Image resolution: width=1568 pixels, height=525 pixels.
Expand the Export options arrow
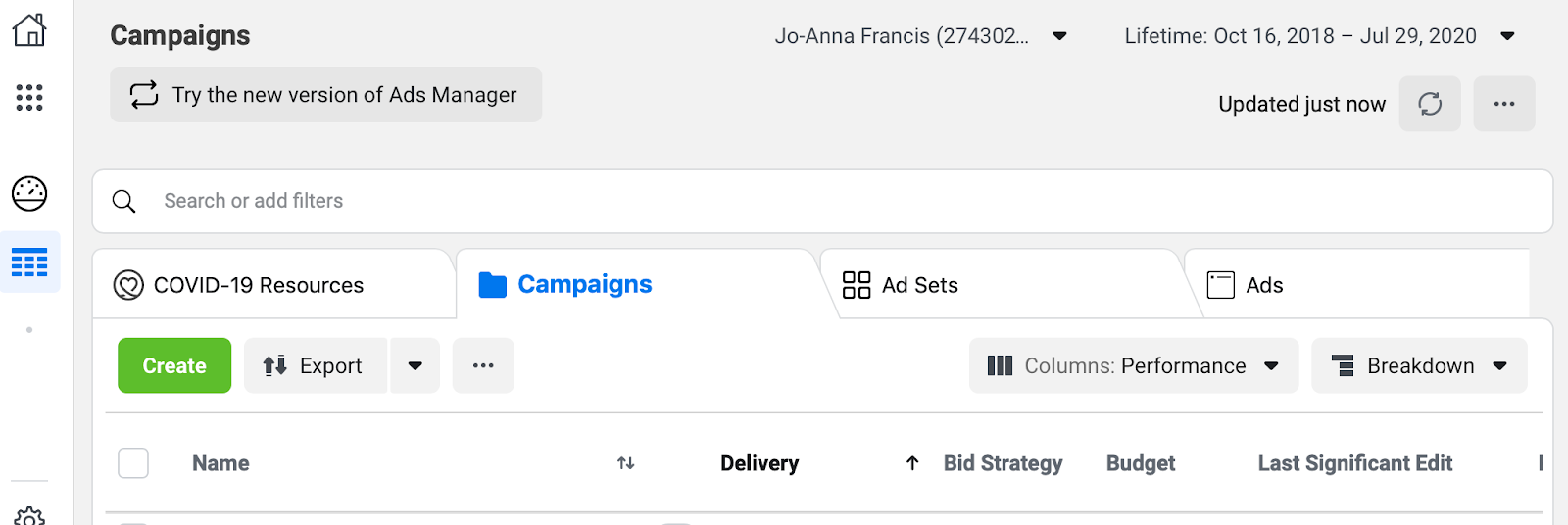[416, 365]
